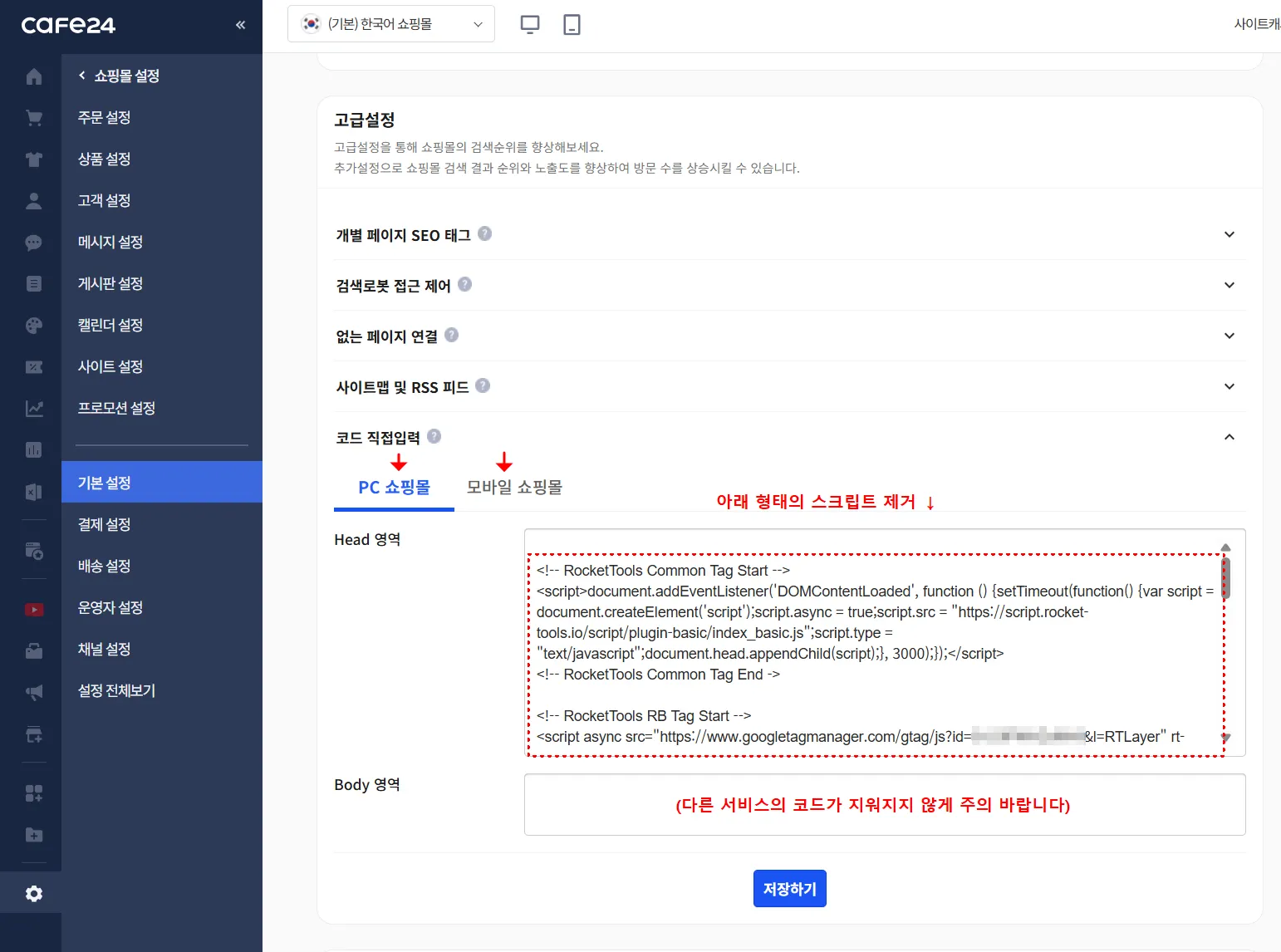Open the bar chart icon in the sidebar

(x=34, y=450)
